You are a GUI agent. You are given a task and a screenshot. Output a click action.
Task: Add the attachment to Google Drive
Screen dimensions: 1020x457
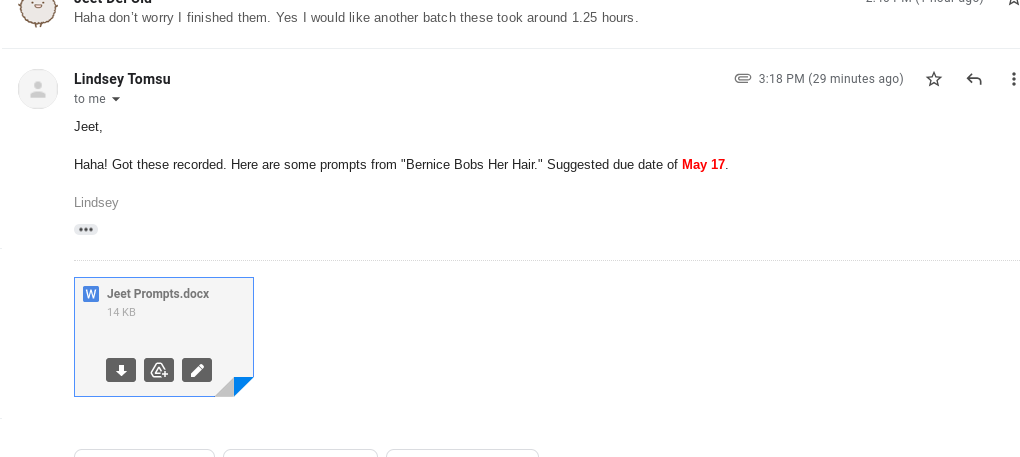(x=159, y=370)
